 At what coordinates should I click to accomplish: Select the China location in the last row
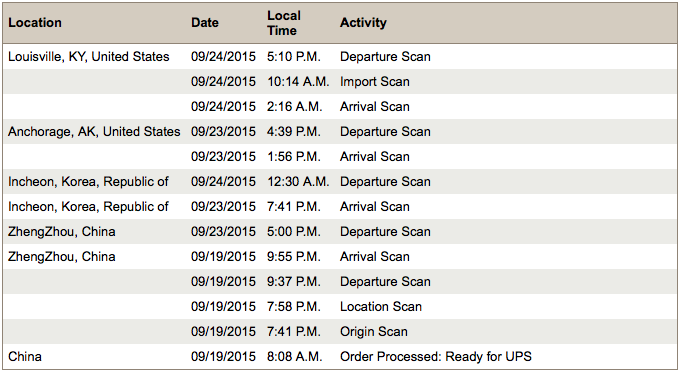click(25, 357)
